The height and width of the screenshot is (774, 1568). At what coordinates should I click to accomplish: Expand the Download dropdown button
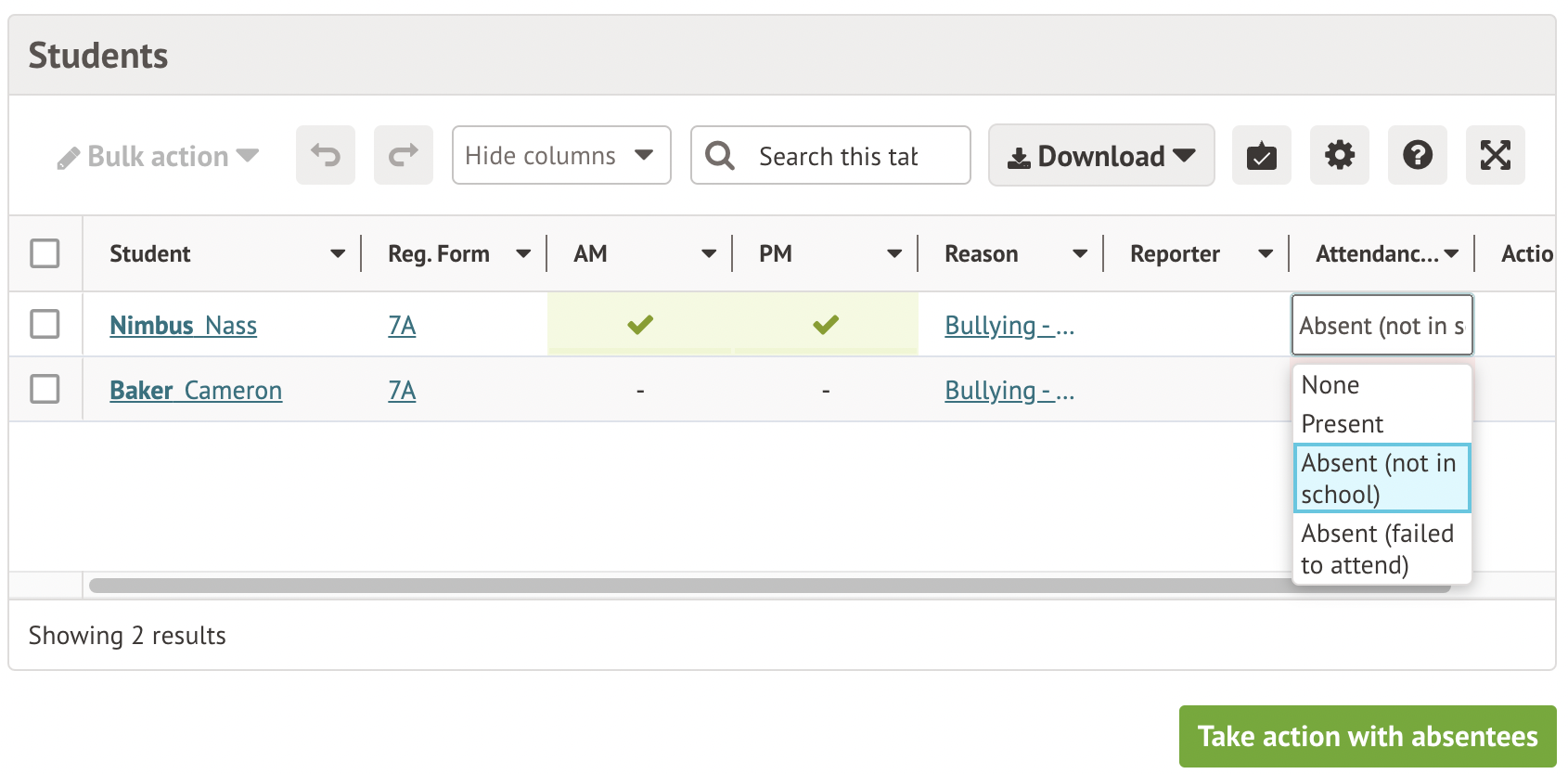point(1100,155)
